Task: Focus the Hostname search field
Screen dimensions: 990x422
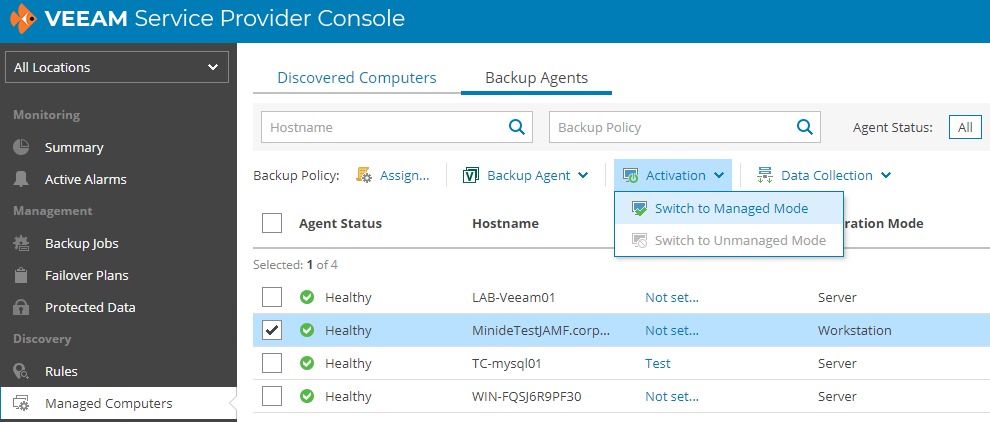Action: click(397, 127)
